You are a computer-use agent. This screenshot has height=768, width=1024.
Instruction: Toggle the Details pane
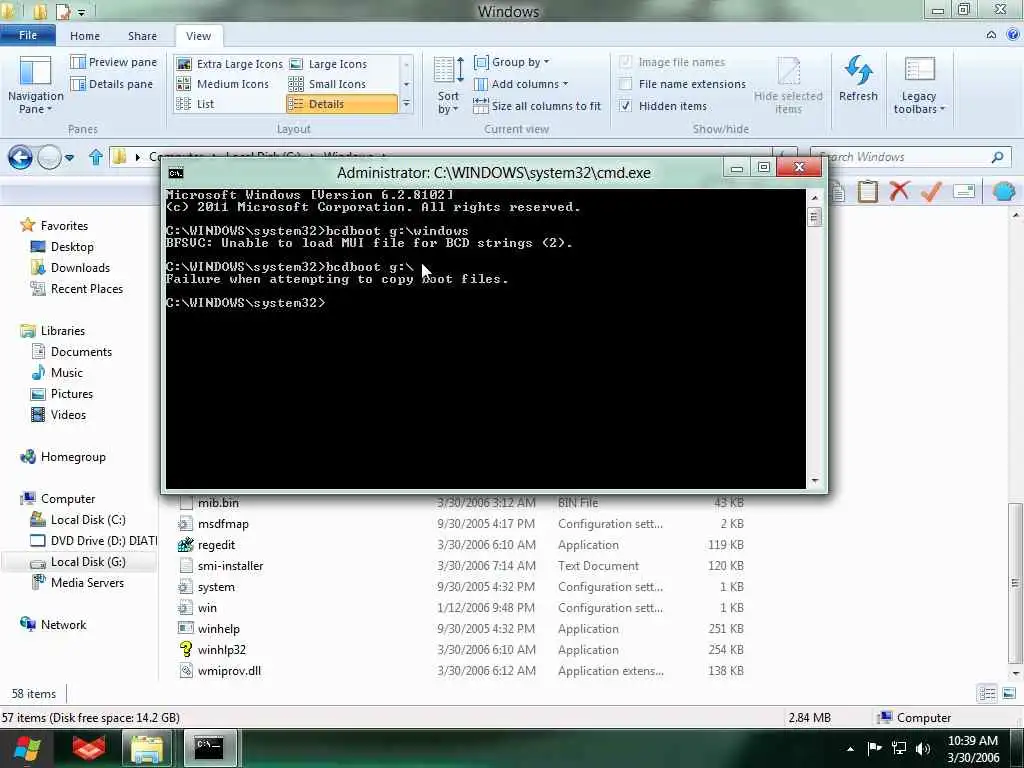click(x=112, y=84)
